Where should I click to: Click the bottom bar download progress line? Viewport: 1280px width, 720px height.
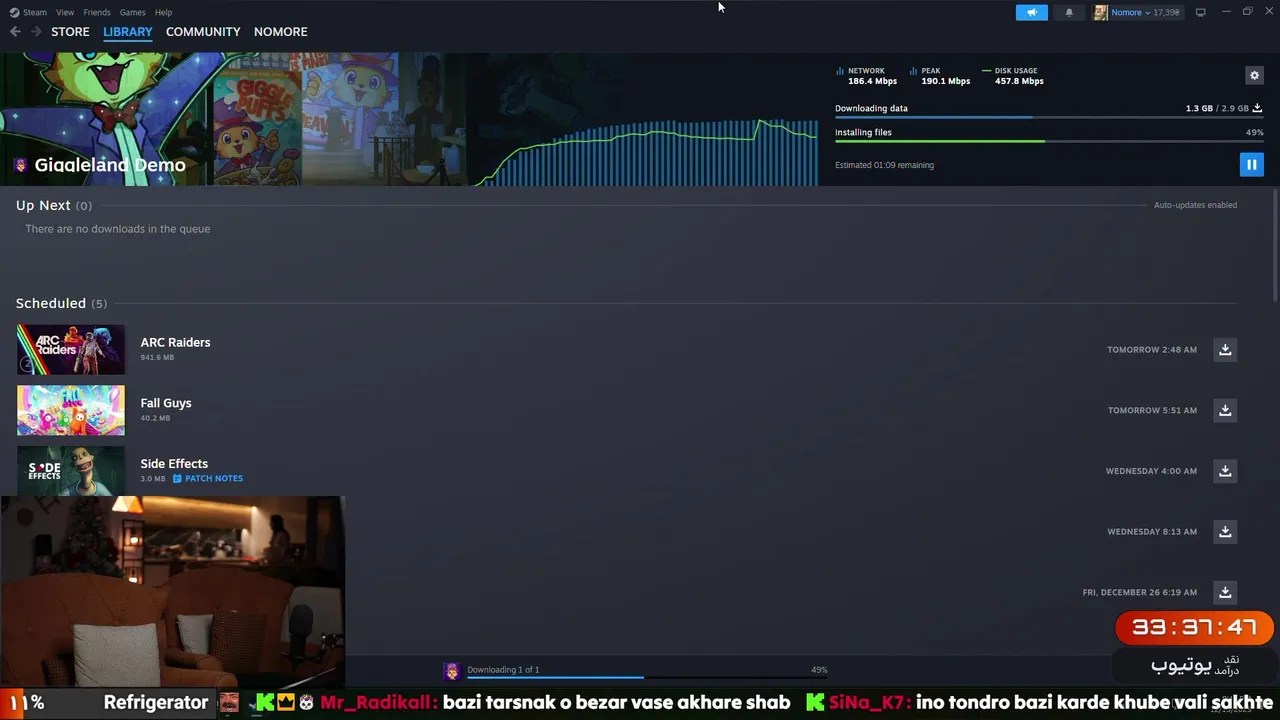coord(647,678)
